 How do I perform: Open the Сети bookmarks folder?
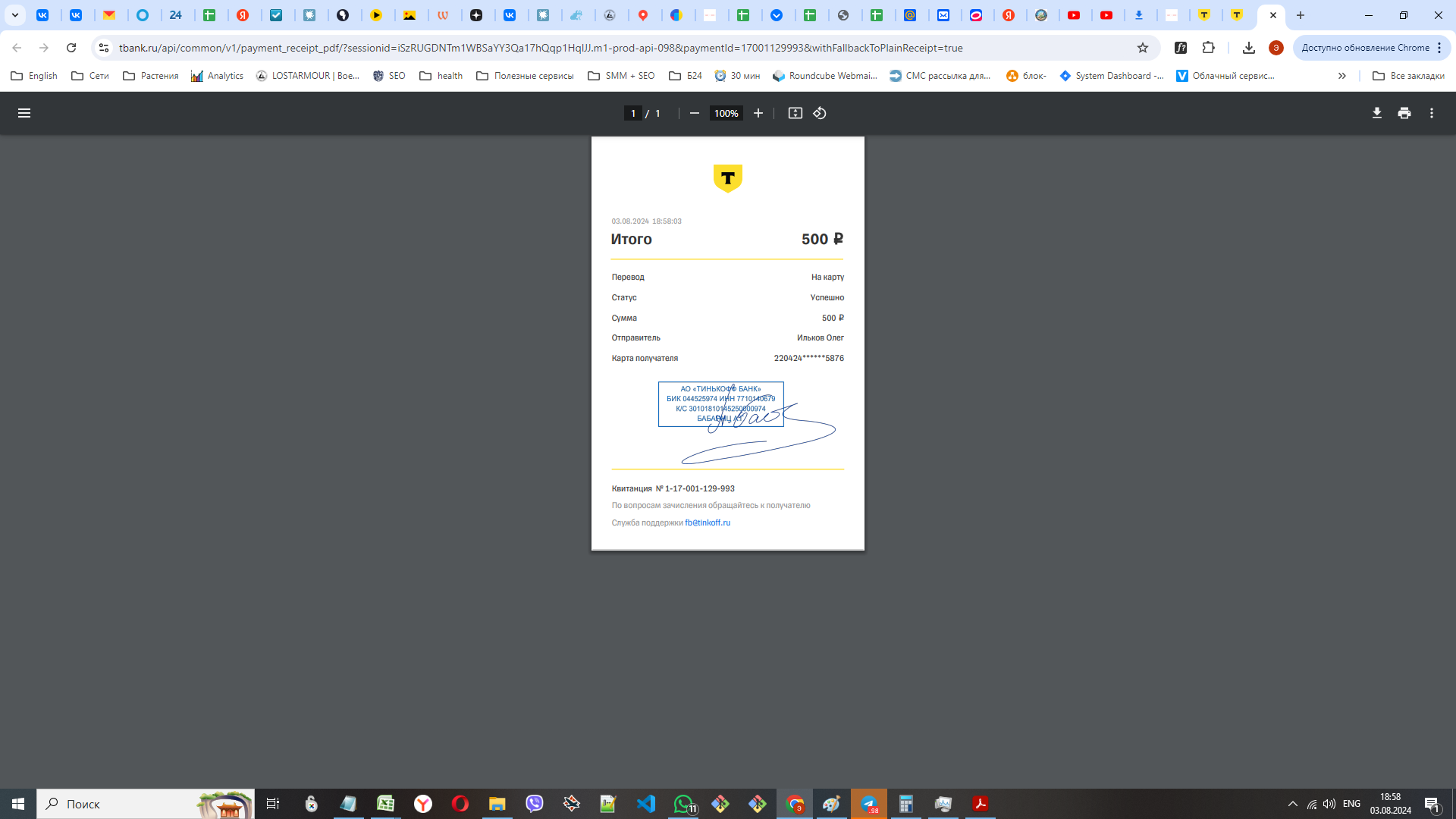point(90,76)
